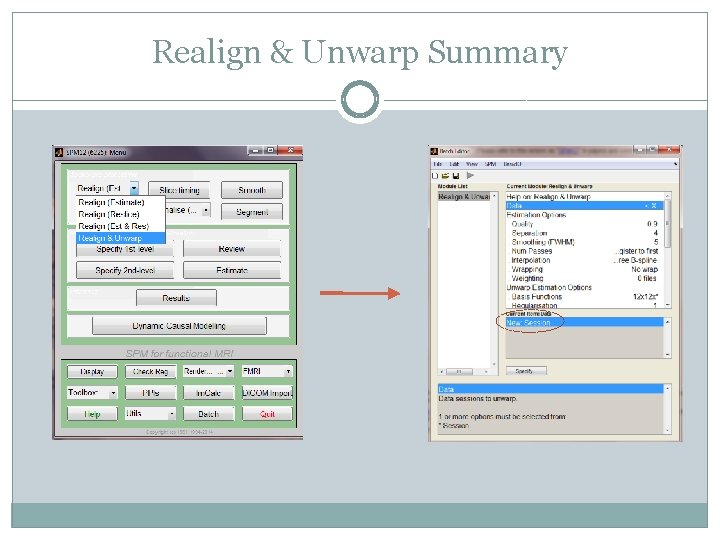720x540 pixels.
Task: Click Specify 2nd-level button
Action: click(125, 270)
